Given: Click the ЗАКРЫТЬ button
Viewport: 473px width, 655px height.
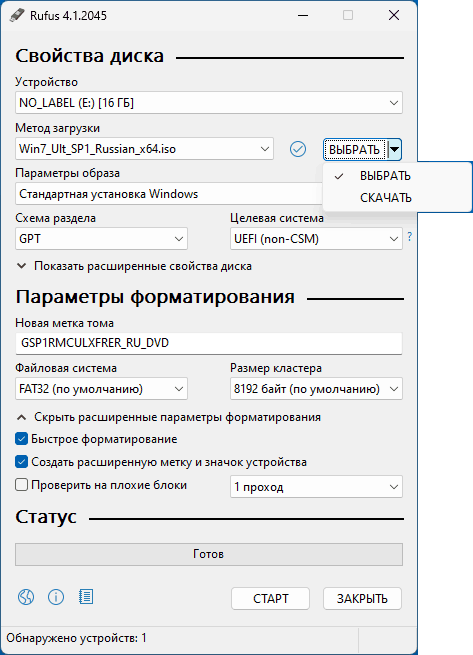Looking at the screenshot, I should coord(362,599).
